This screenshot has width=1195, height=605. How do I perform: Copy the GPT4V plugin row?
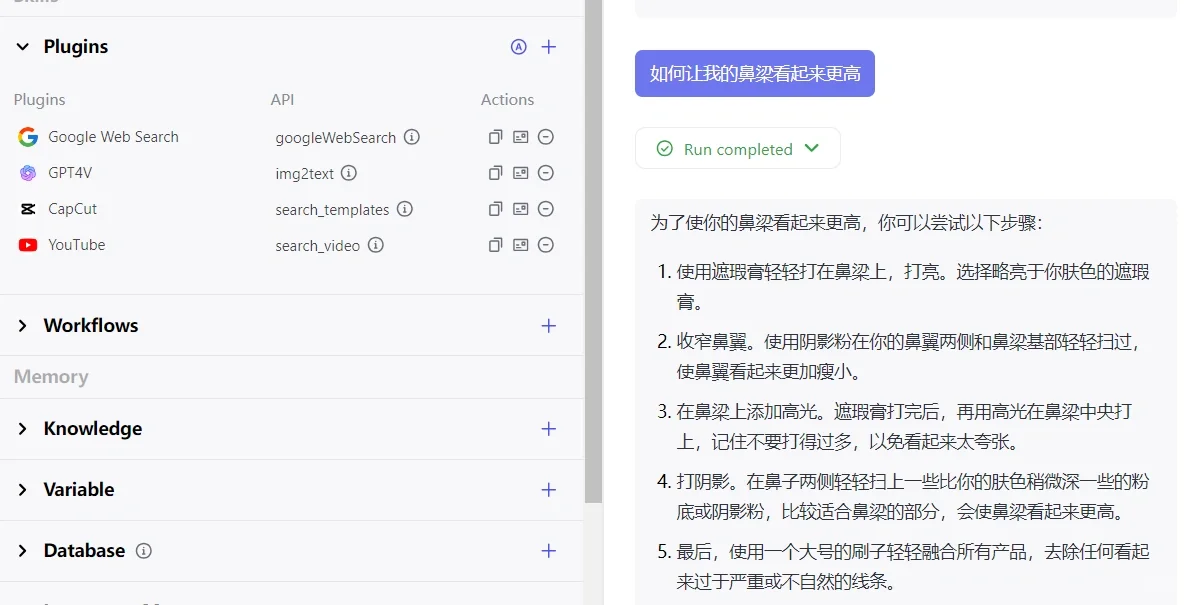pos(495,173)
